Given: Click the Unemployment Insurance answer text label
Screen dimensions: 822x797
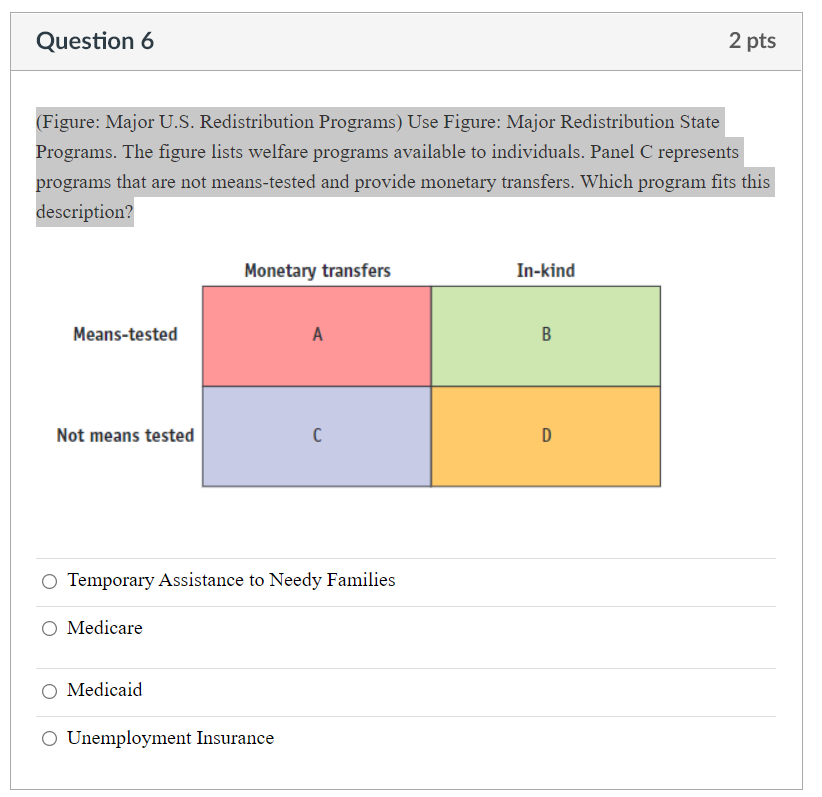Looking at the screenshot, I should (x=170, y=738).
